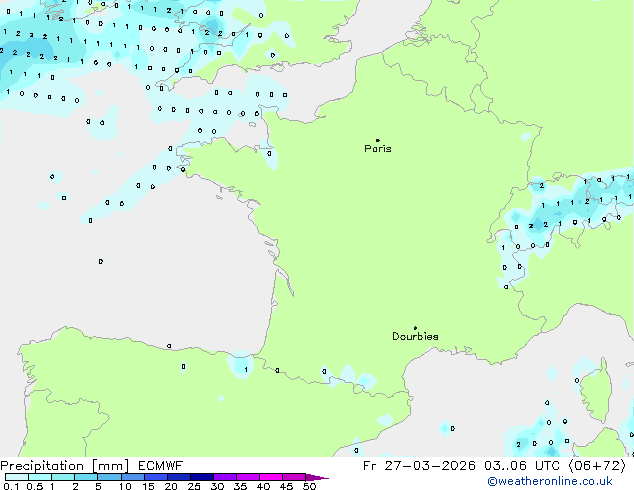The height and width of the screenshot is (490, 634).
Task: Pick the 30–35 mm purple legend swatch
Action: 225,477
